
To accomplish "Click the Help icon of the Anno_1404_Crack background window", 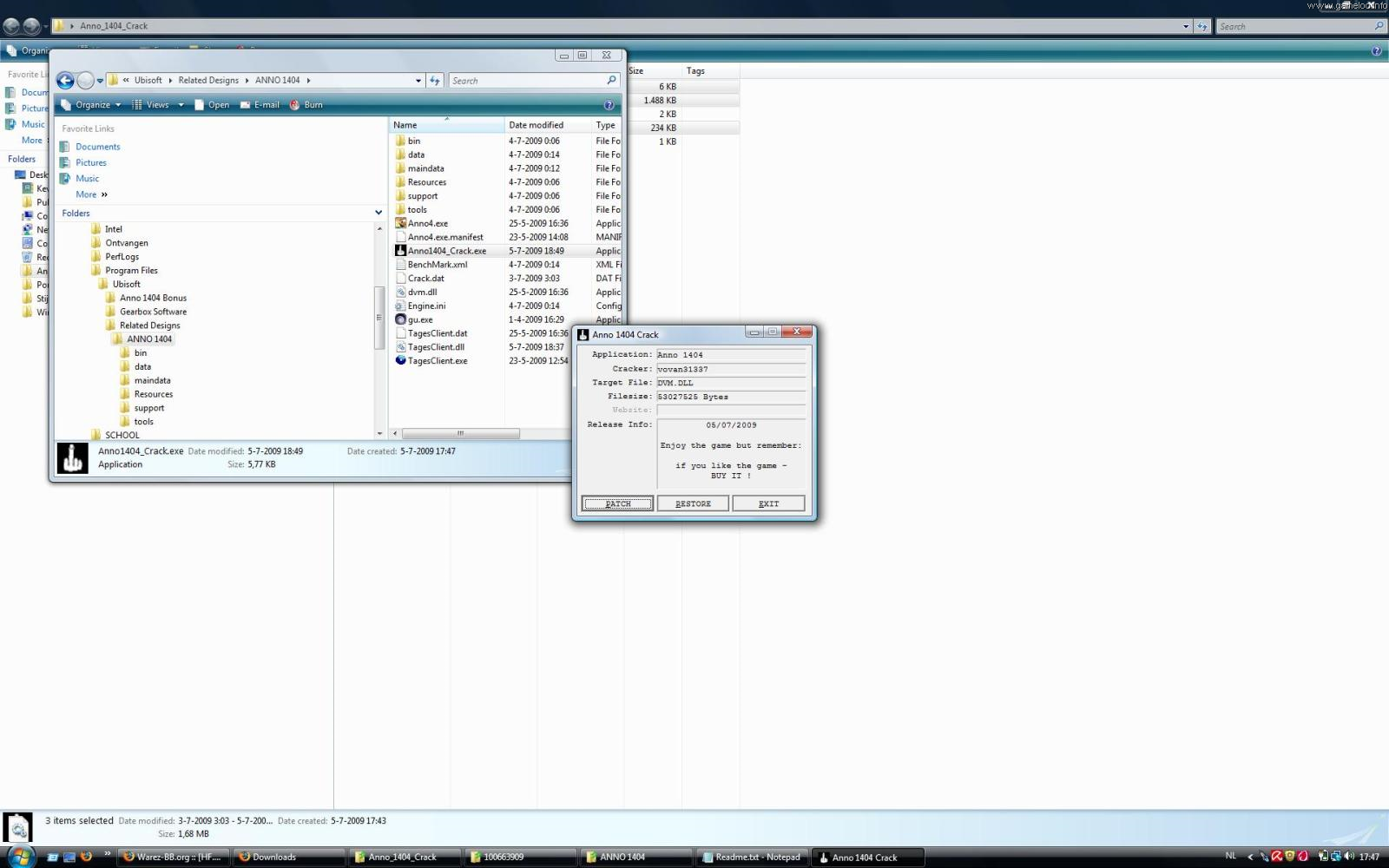I will click(x=1376, y=51).
